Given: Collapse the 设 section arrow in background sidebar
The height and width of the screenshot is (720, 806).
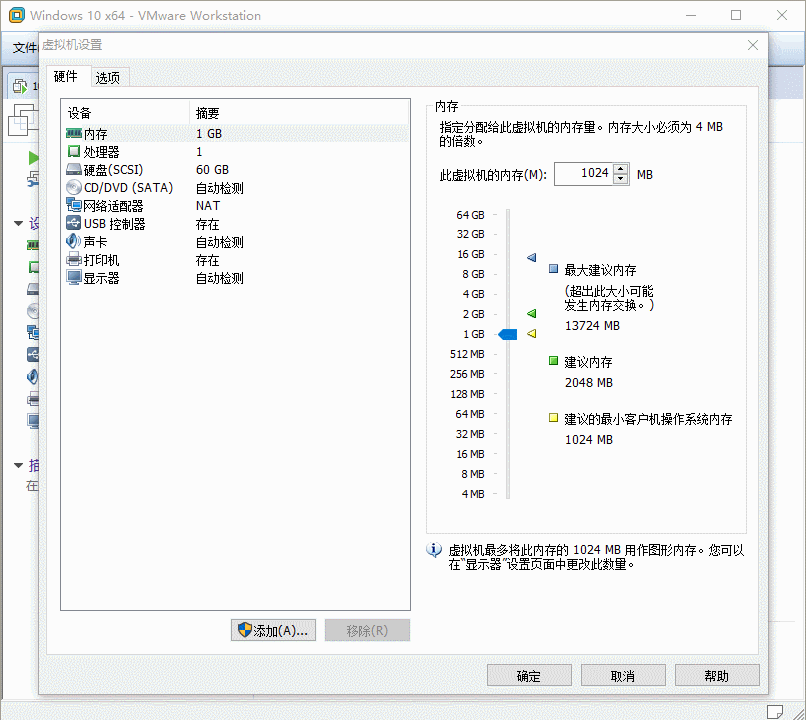Looking at the screenshot, I should click(19, 224).
